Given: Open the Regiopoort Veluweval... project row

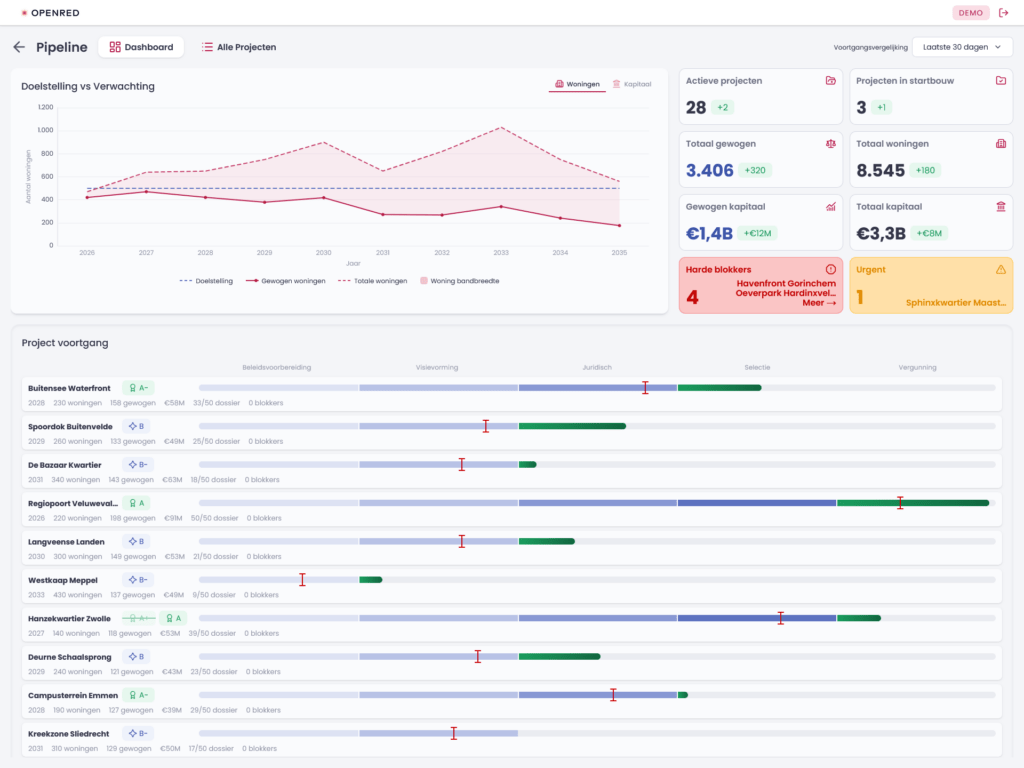Looking at the screenshot, I should 511,510.
